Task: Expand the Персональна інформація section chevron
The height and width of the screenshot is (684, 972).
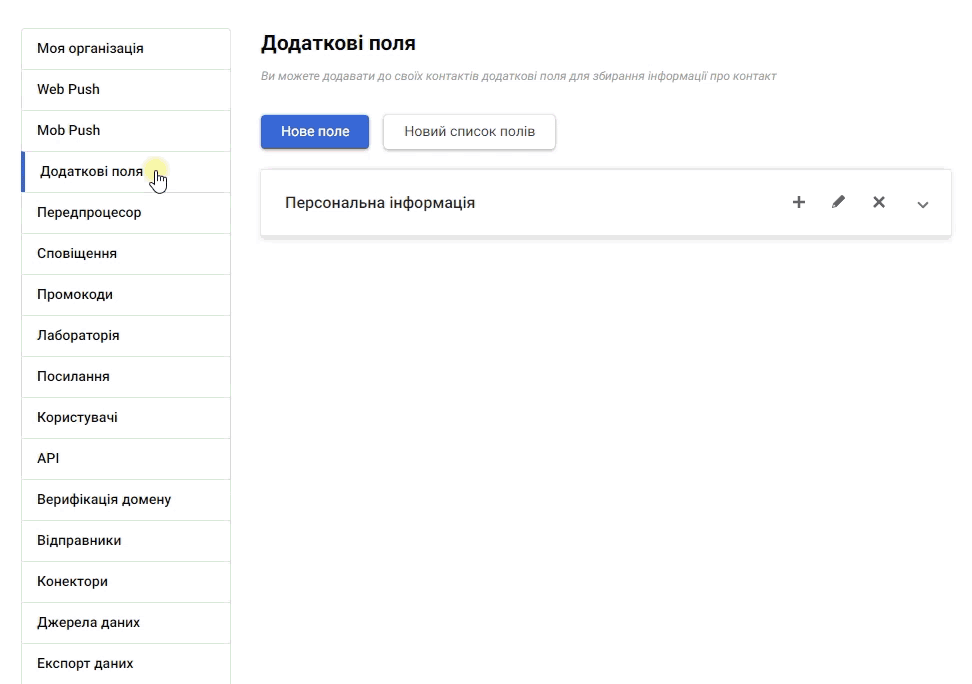Action: pos(922,205)
